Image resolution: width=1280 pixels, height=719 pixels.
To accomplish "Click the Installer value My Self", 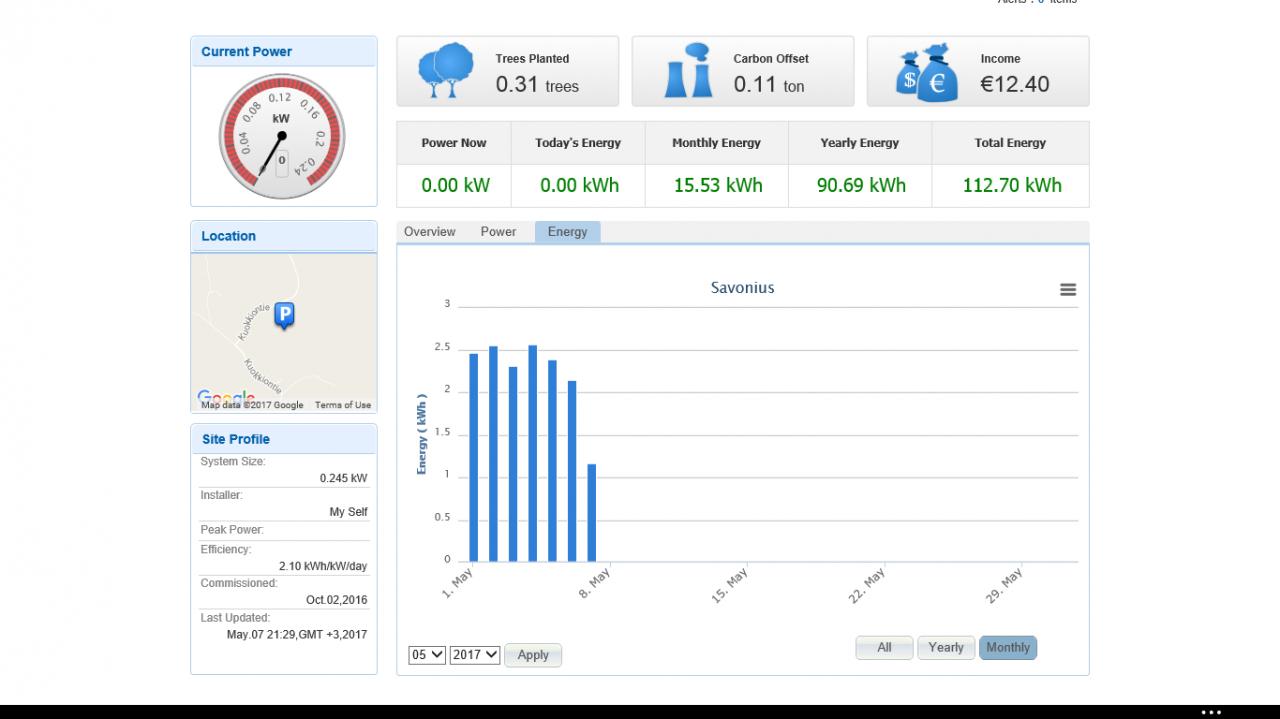I will point(348,512).
